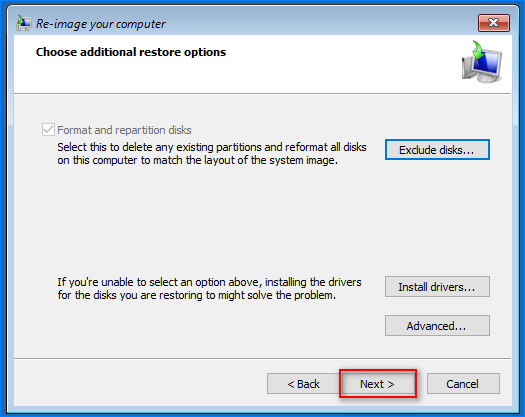This screenshot has width=525, height=417.
Task: Click the Re-image wizard icon in title bar
Action: click(x=23, y=23)
